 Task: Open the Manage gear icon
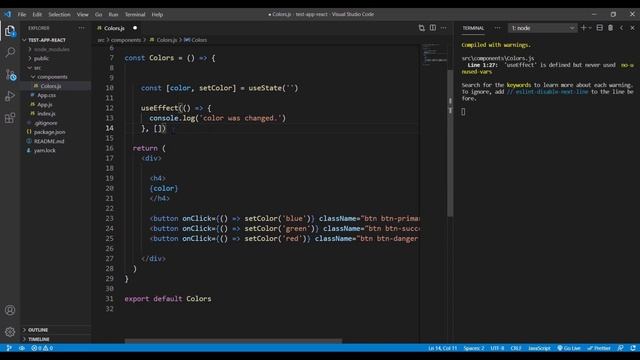10,332
